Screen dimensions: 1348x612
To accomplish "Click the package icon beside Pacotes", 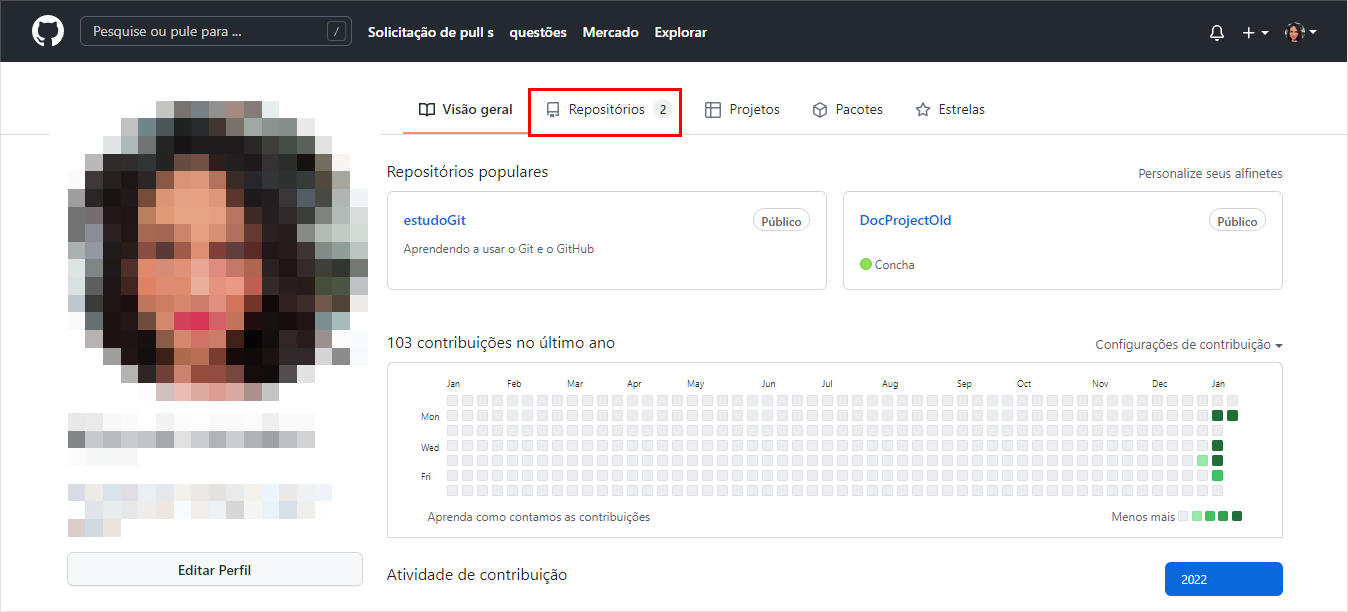I will 819,109.
